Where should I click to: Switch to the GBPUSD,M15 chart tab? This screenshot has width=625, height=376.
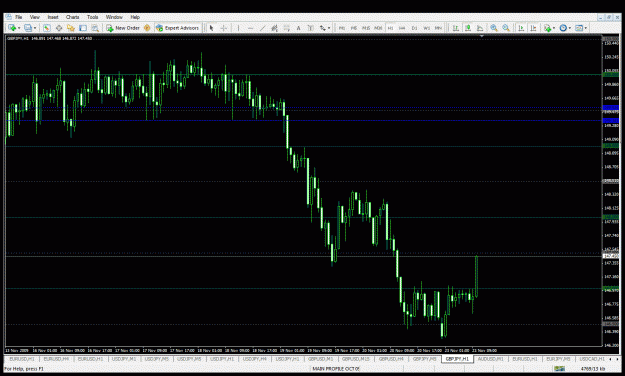click(356, 359)
